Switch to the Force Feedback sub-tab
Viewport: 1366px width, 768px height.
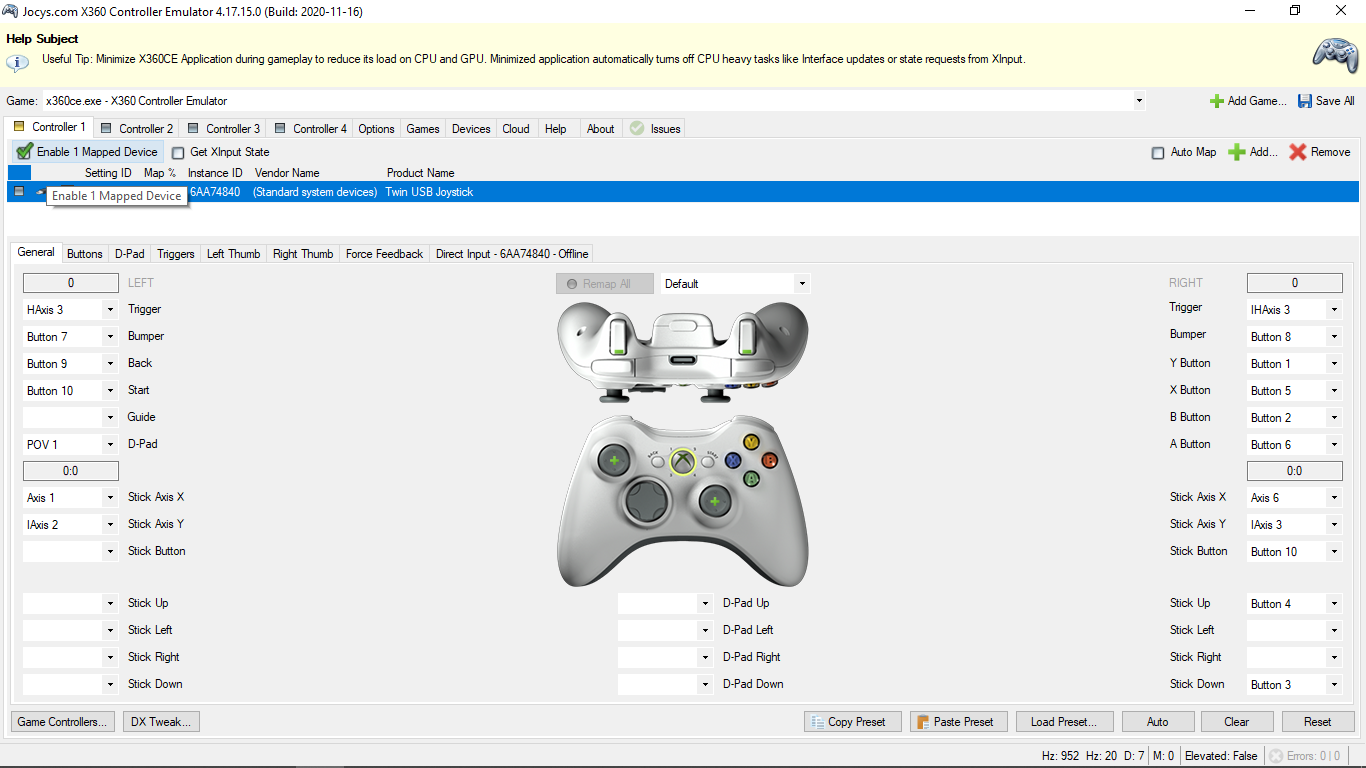click(384, 254)
